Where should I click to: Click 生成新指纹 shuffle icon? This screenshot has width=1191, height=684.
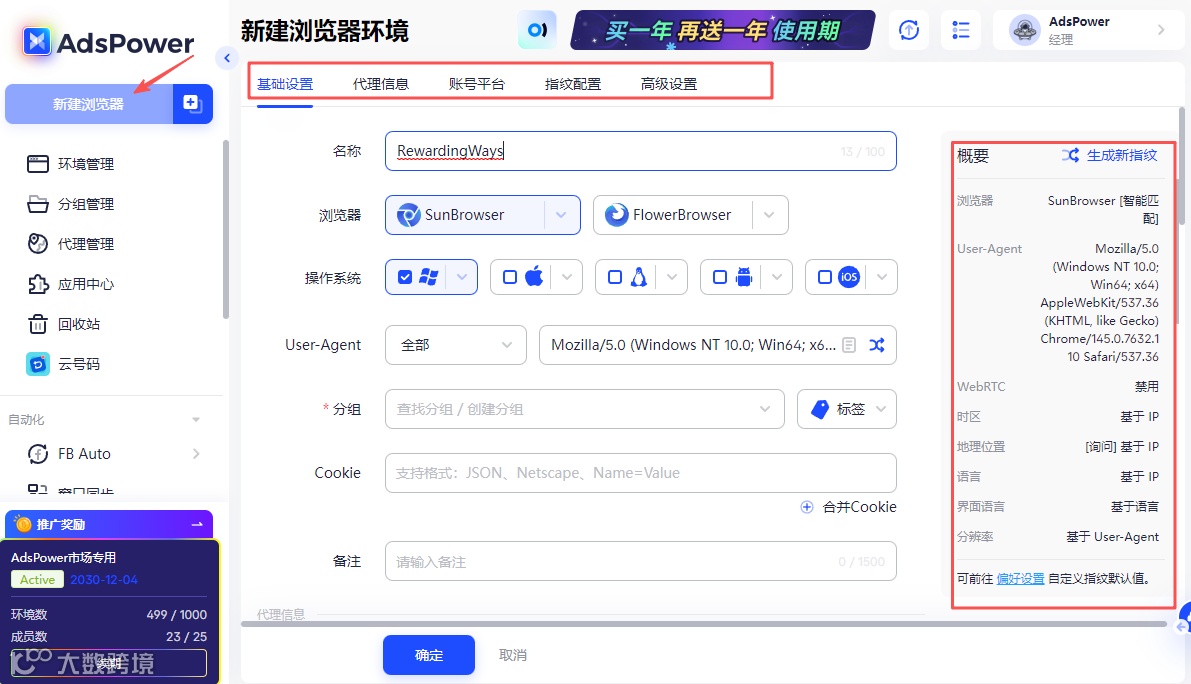coord(1070,155)
